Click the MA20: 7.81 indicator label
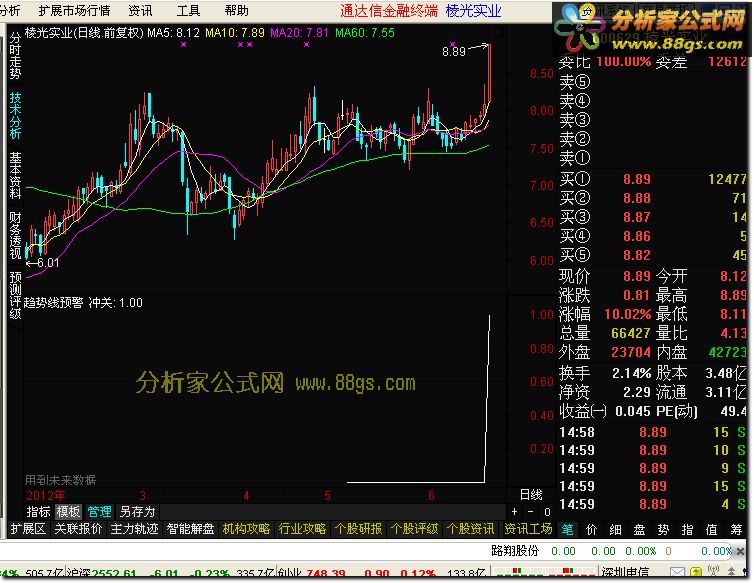 pos(299,33)
